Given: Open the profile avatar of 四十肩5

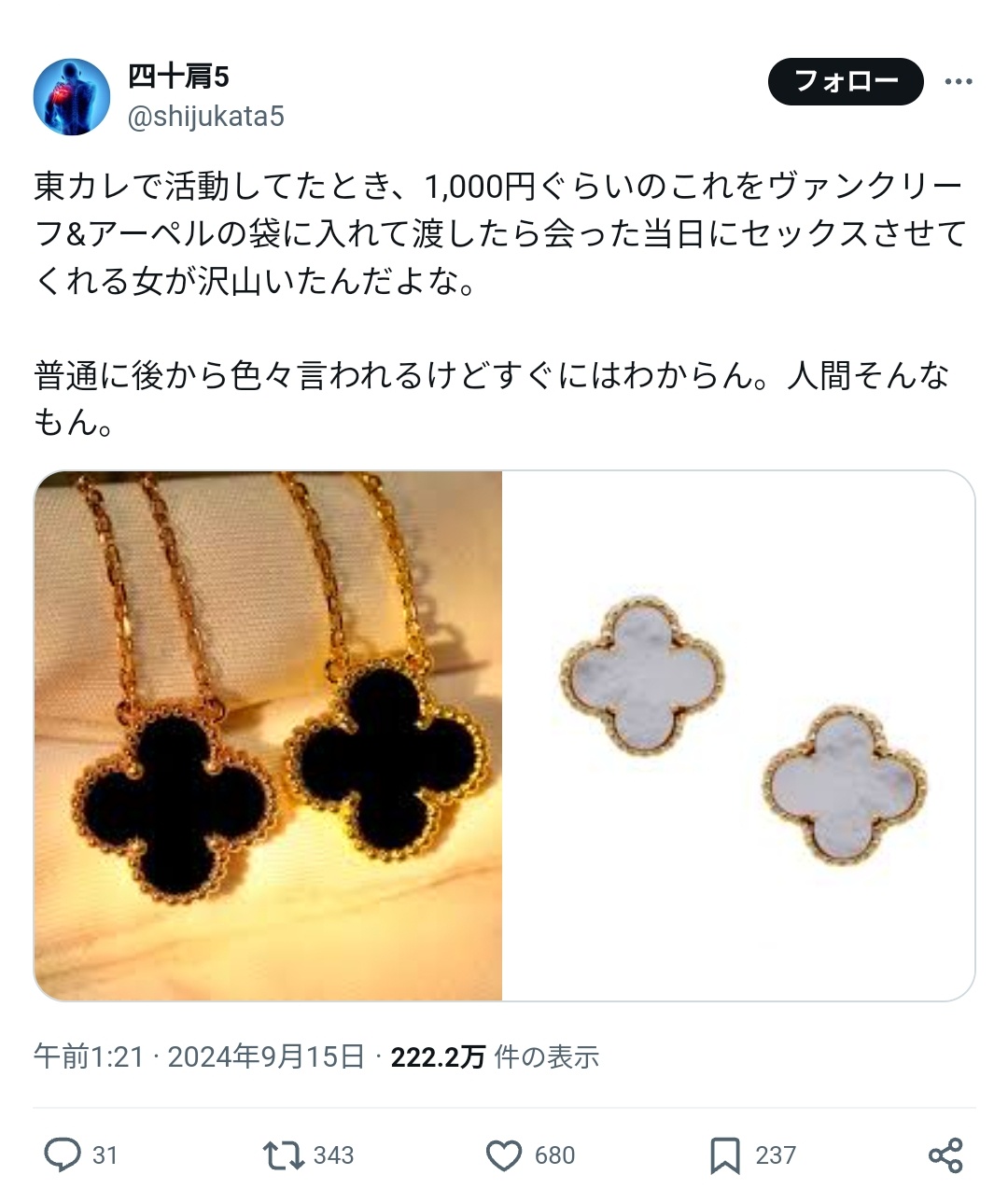Looking at the screenshot, I should click(72, 97).
